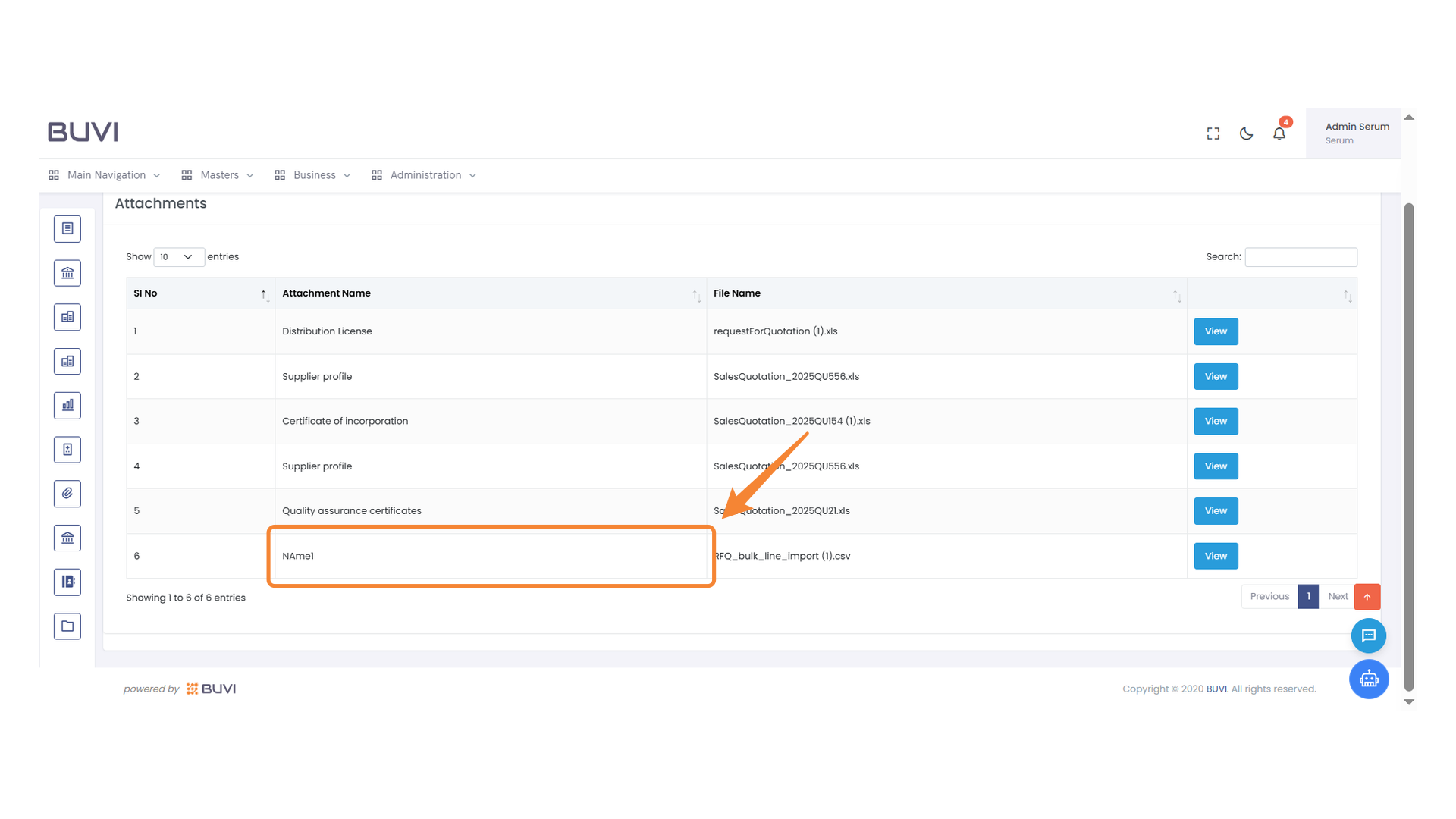The height and width of the screenshot is (819, 1456).
Task: Expand the Administration menu
Action: (x=425, y=175)
